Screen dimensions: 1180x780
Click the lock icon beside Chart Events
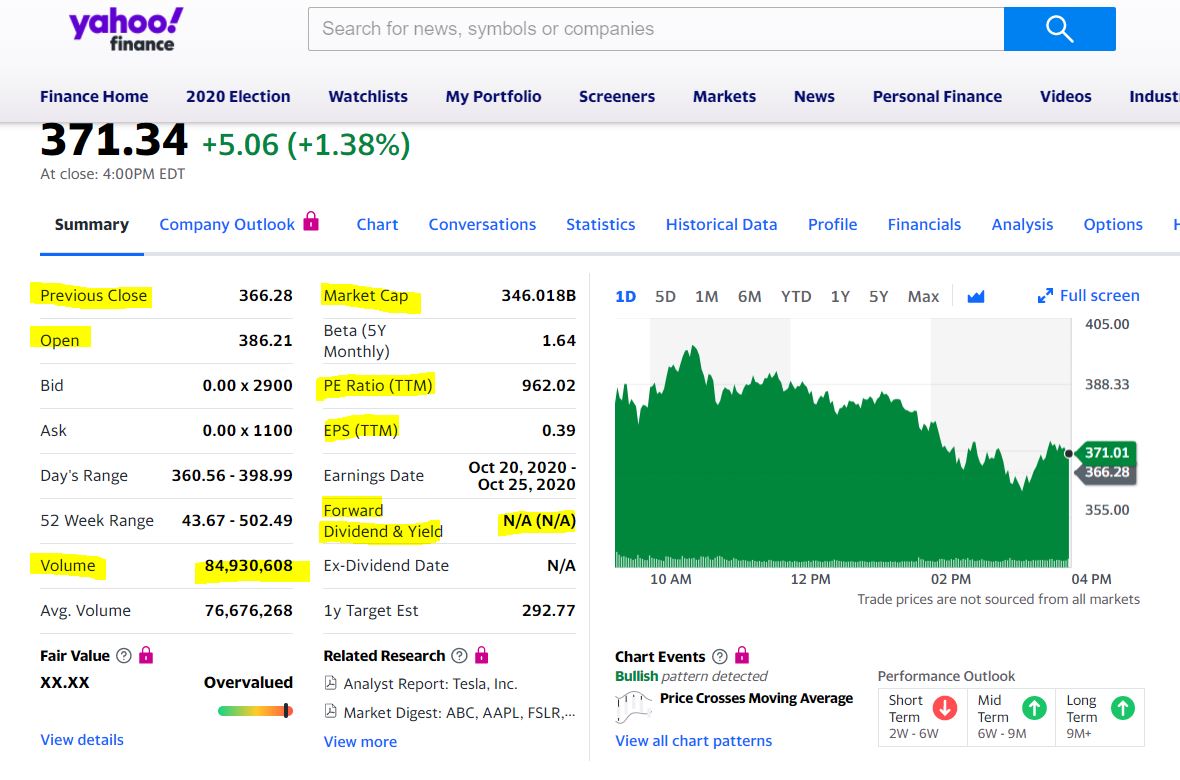742,654
